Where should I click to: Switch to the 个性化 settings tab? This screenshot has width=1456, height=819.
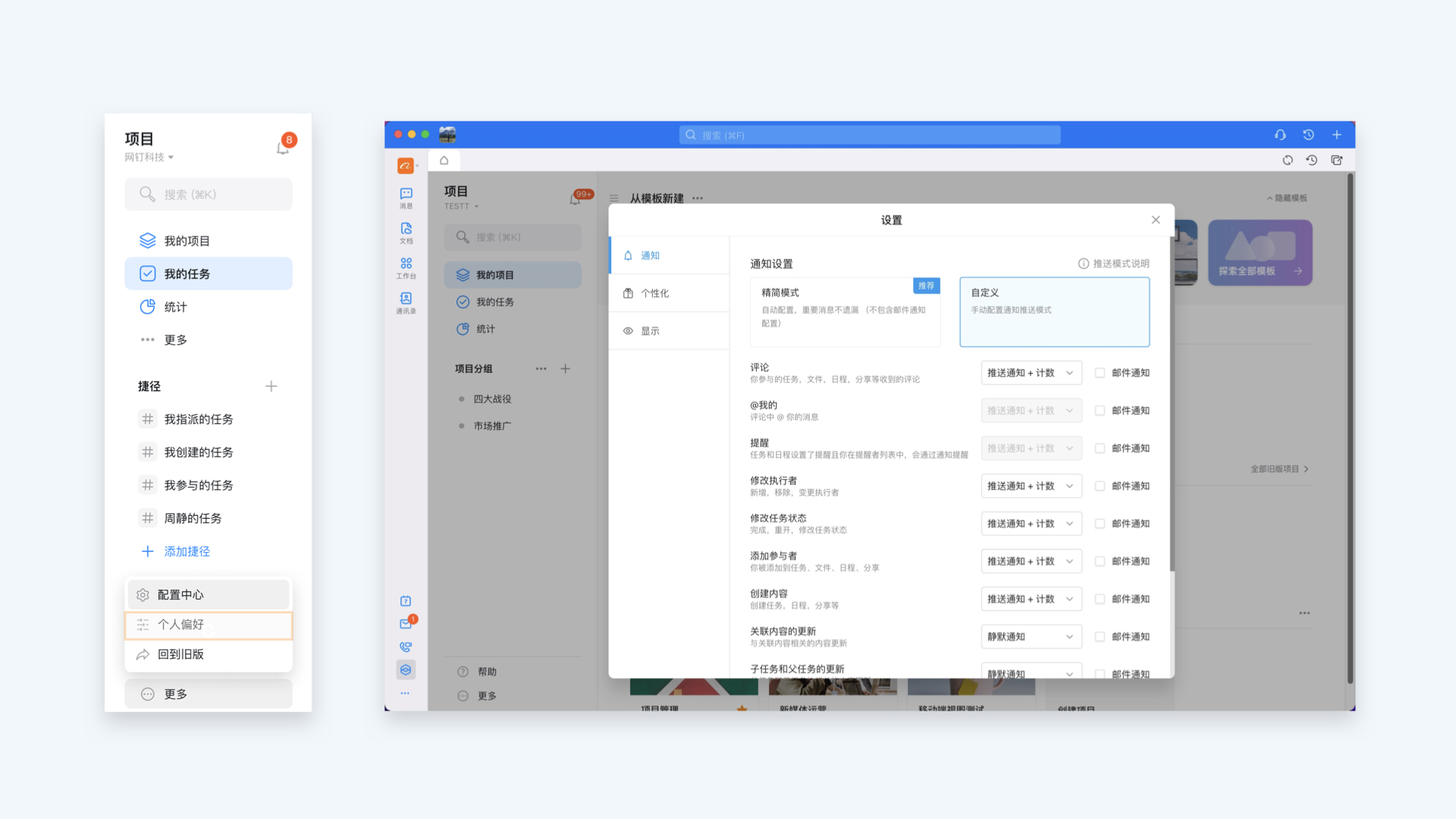[670, 293]
